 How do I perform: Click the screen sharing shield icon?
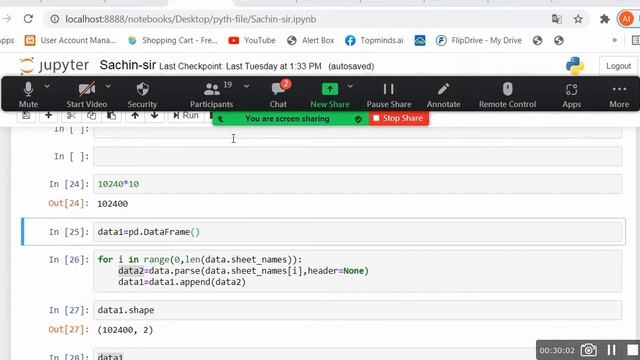click(x=358, y=119)
